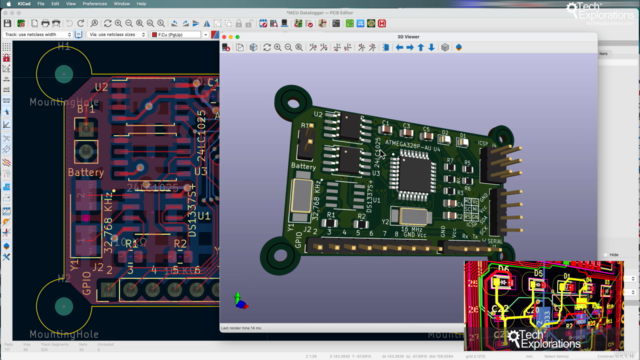Move board down with blue arrow
640x360 pixels.
pos(431,48)
